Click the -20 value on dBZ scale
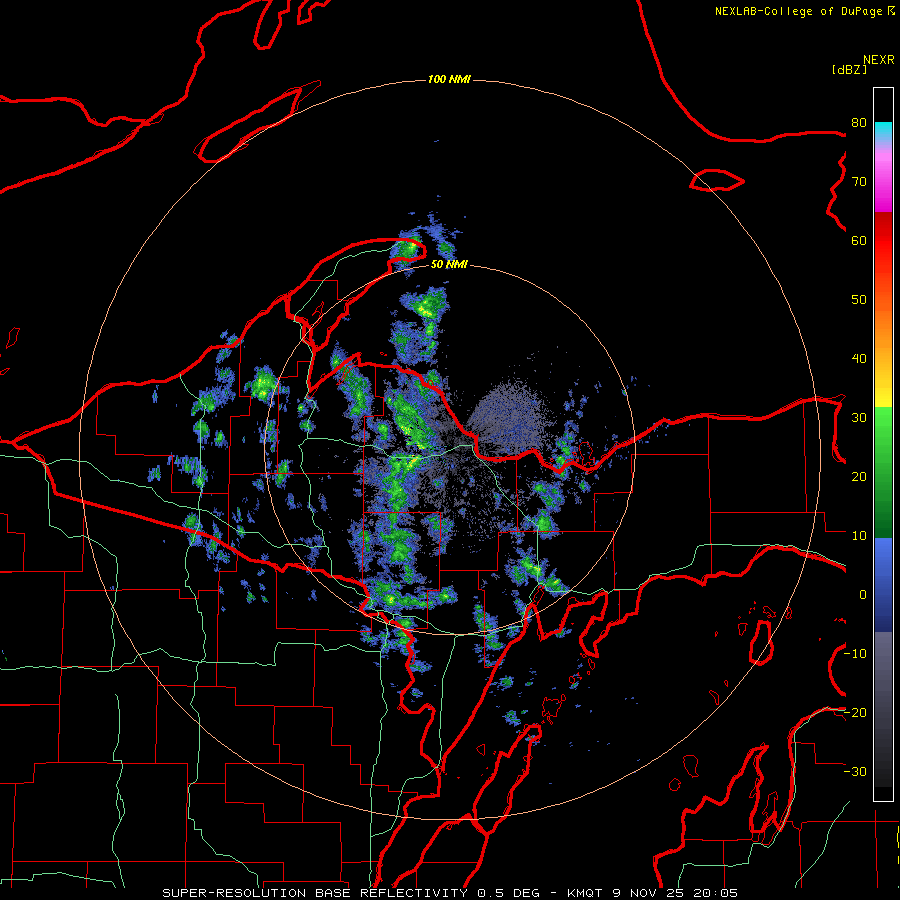 (855, 712)
